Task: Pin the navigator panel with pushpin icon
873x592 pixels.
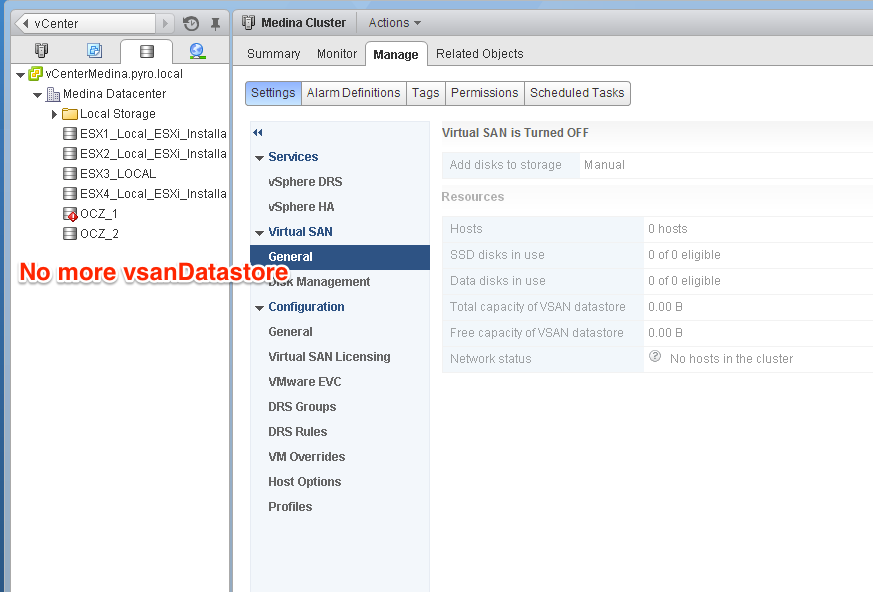Action: point(215,23)
